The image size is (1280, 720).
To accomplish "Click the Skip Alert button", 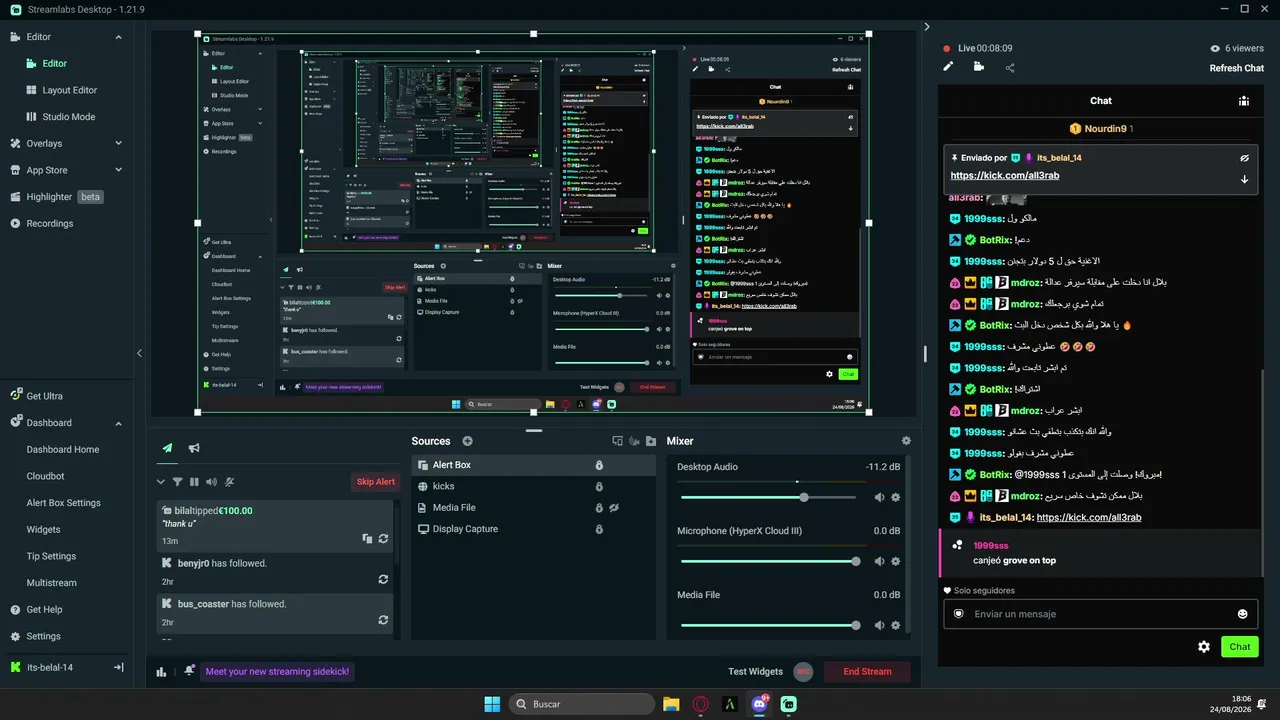I will [376, 482].
